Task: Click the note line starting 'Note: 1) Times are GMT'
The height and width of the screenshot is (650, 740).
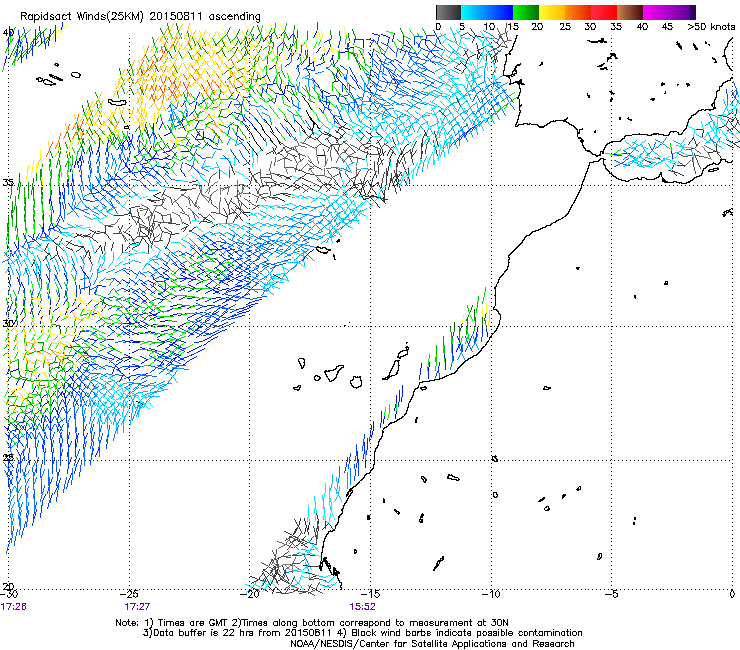Action: (x=312, y=623)
